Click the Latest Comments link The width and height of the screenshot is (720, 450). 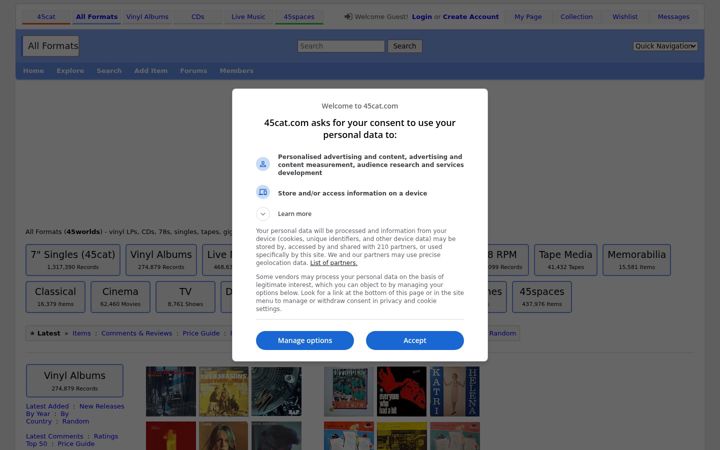pyautogui.click(x=55, y=436)
